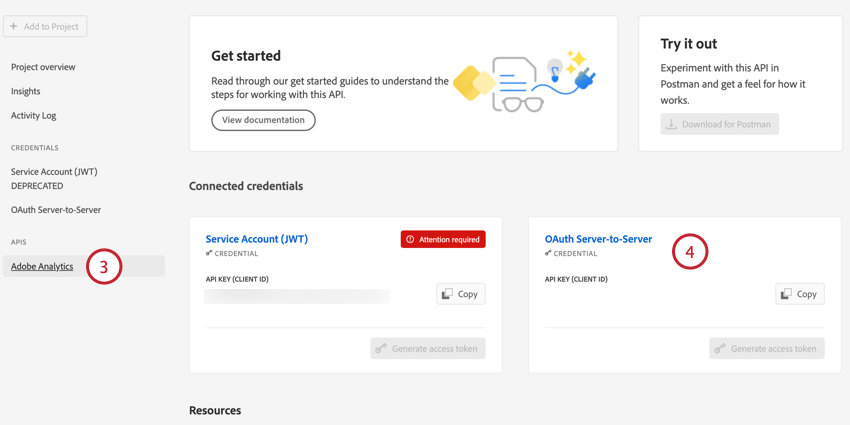The height and width of the screenshot is (425, 850).
Task: Click the key icon beside Service Account Generate access token
Action: click(x=381, y=349)
